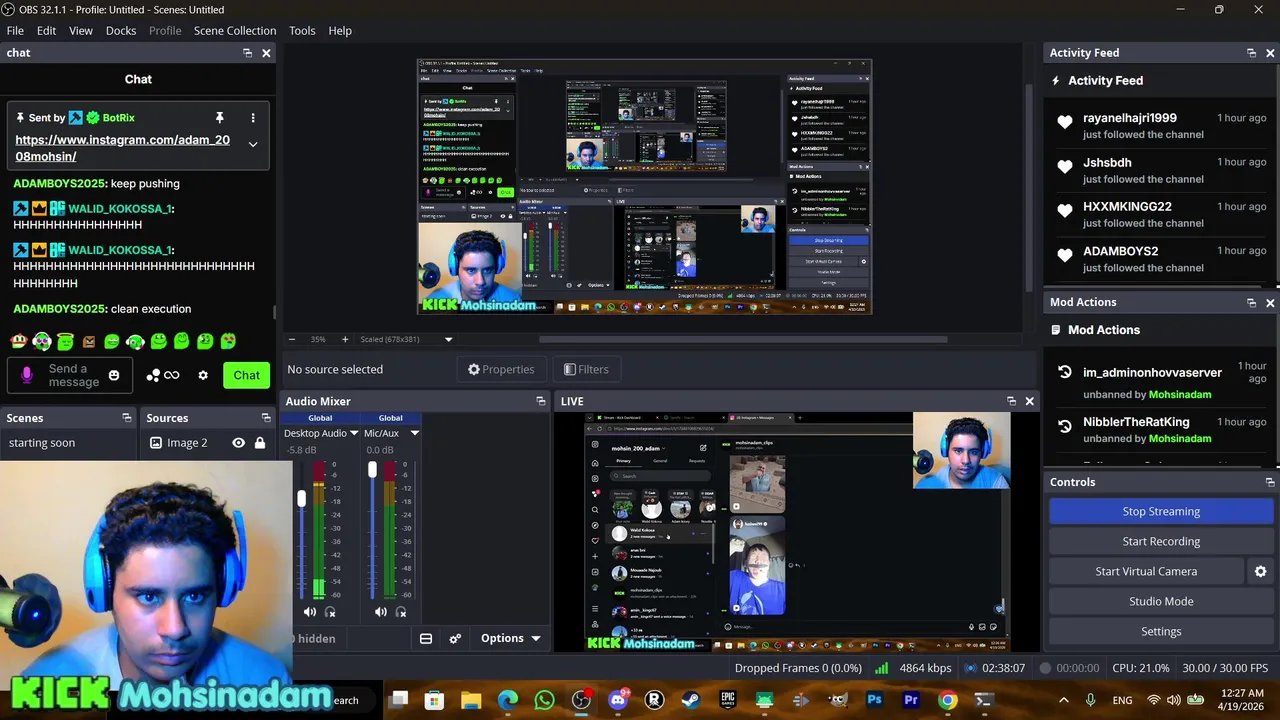The width and height of the screenshot is (1280, 720).
Task: Float the Controls dock
Action: point(1270,482)
